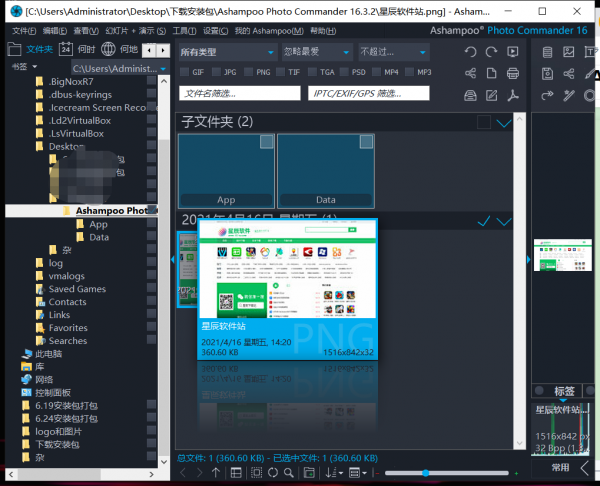Go up one folder with the up arrow
Screen dimensions: 600x486
coord(216,473)
